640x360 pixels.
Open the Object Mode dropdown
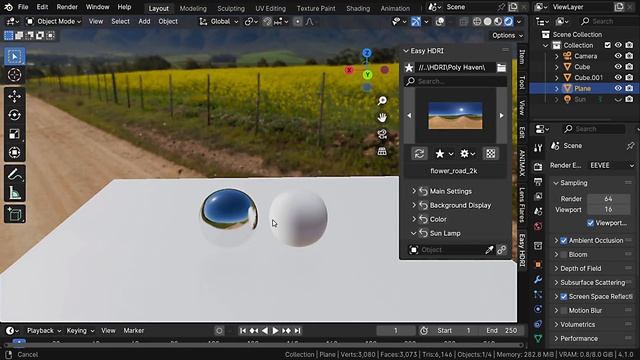coord(53,21)
